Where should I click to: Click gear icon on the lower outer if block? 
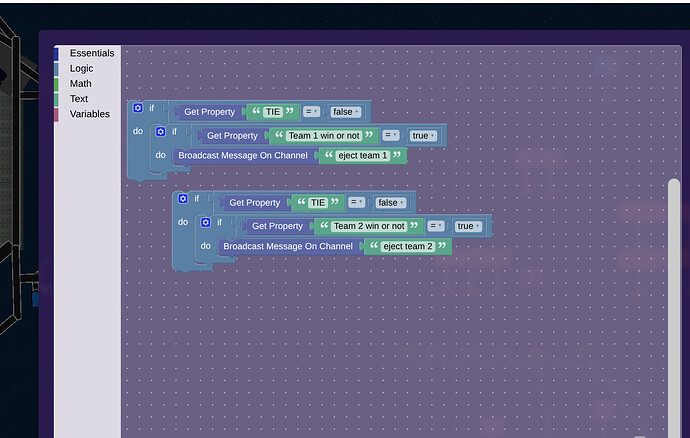[x=183, y=199]
